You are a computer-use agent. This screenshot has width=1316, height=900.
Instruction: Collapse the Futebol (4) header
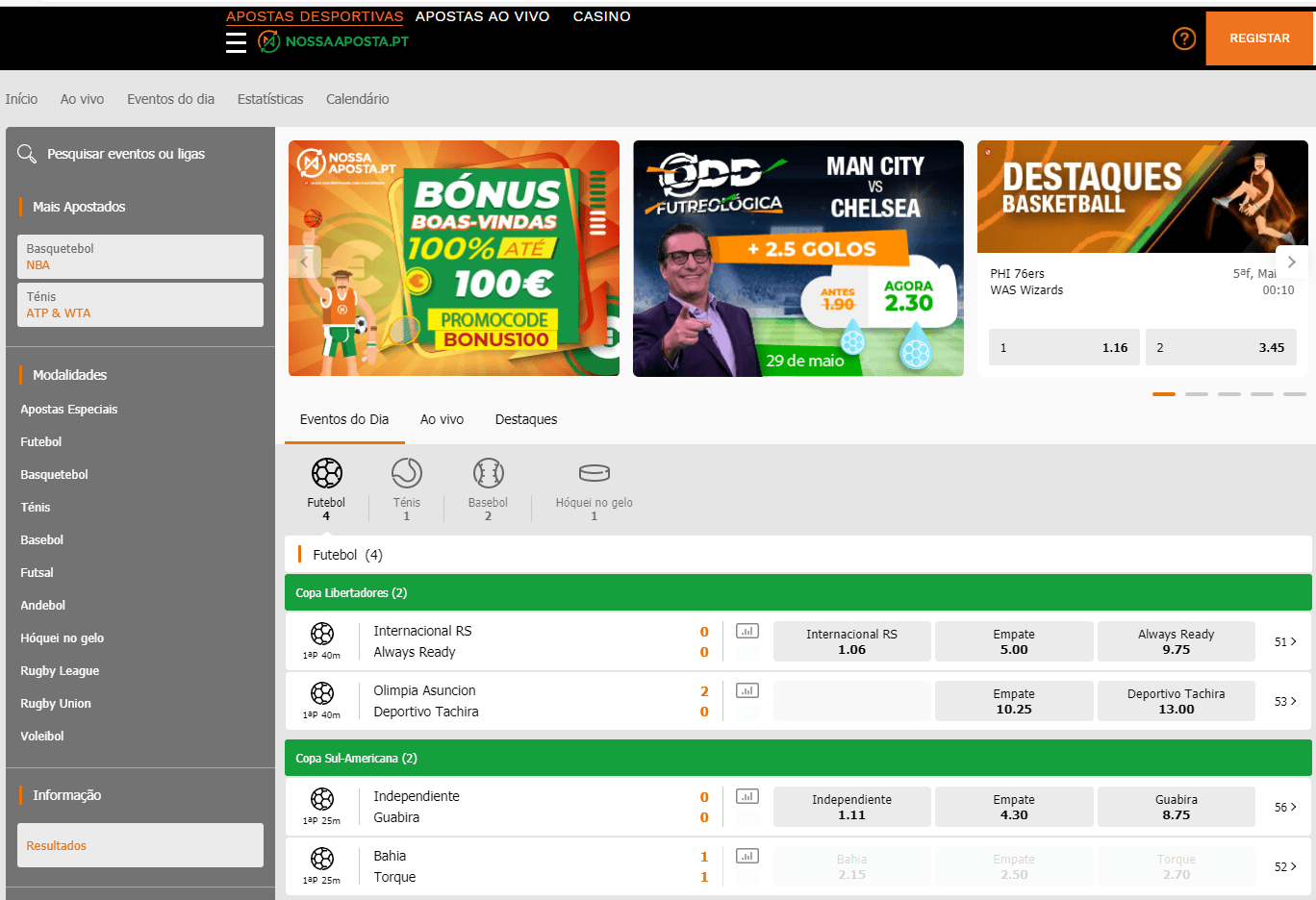[x=798, y=555]
